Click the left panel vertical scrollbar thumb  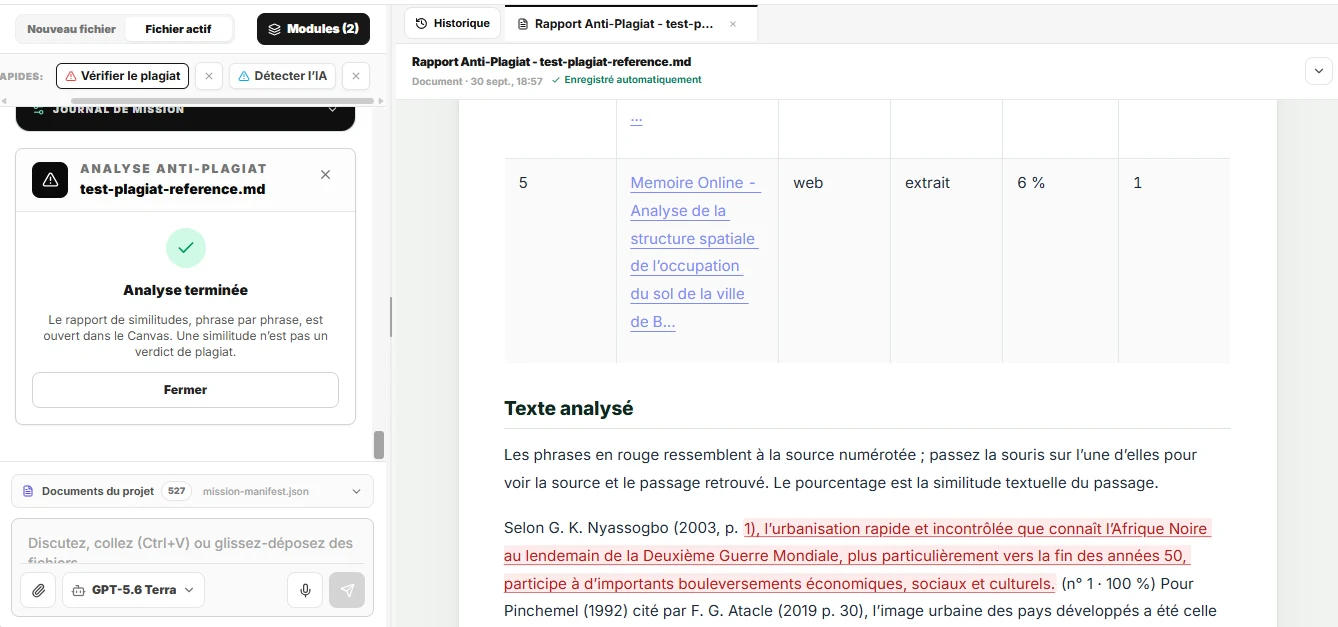(379, 445)
